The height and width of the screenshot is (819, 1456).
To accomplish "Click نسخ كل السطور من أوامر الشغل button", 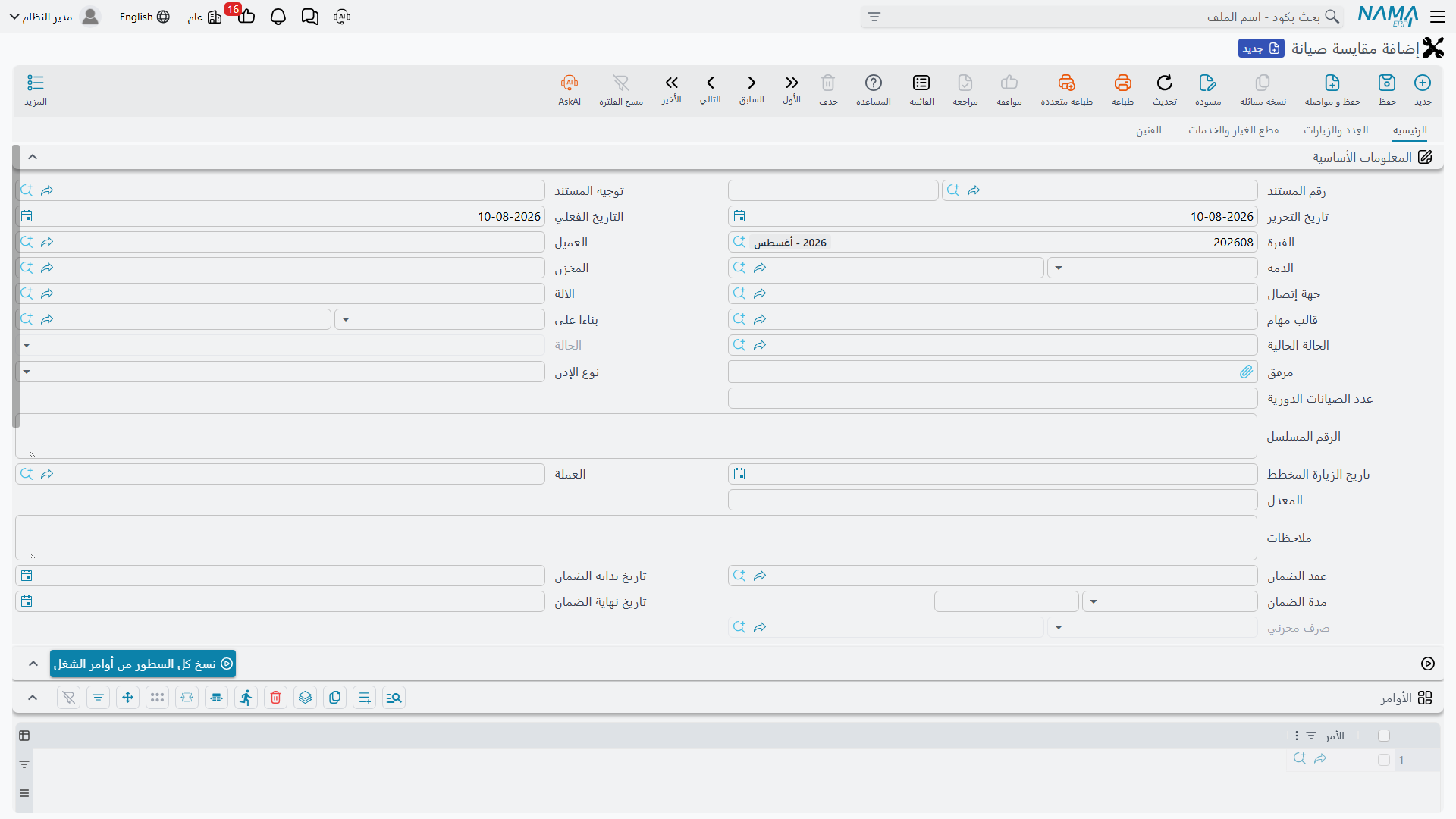I will [x=143, y=664].
